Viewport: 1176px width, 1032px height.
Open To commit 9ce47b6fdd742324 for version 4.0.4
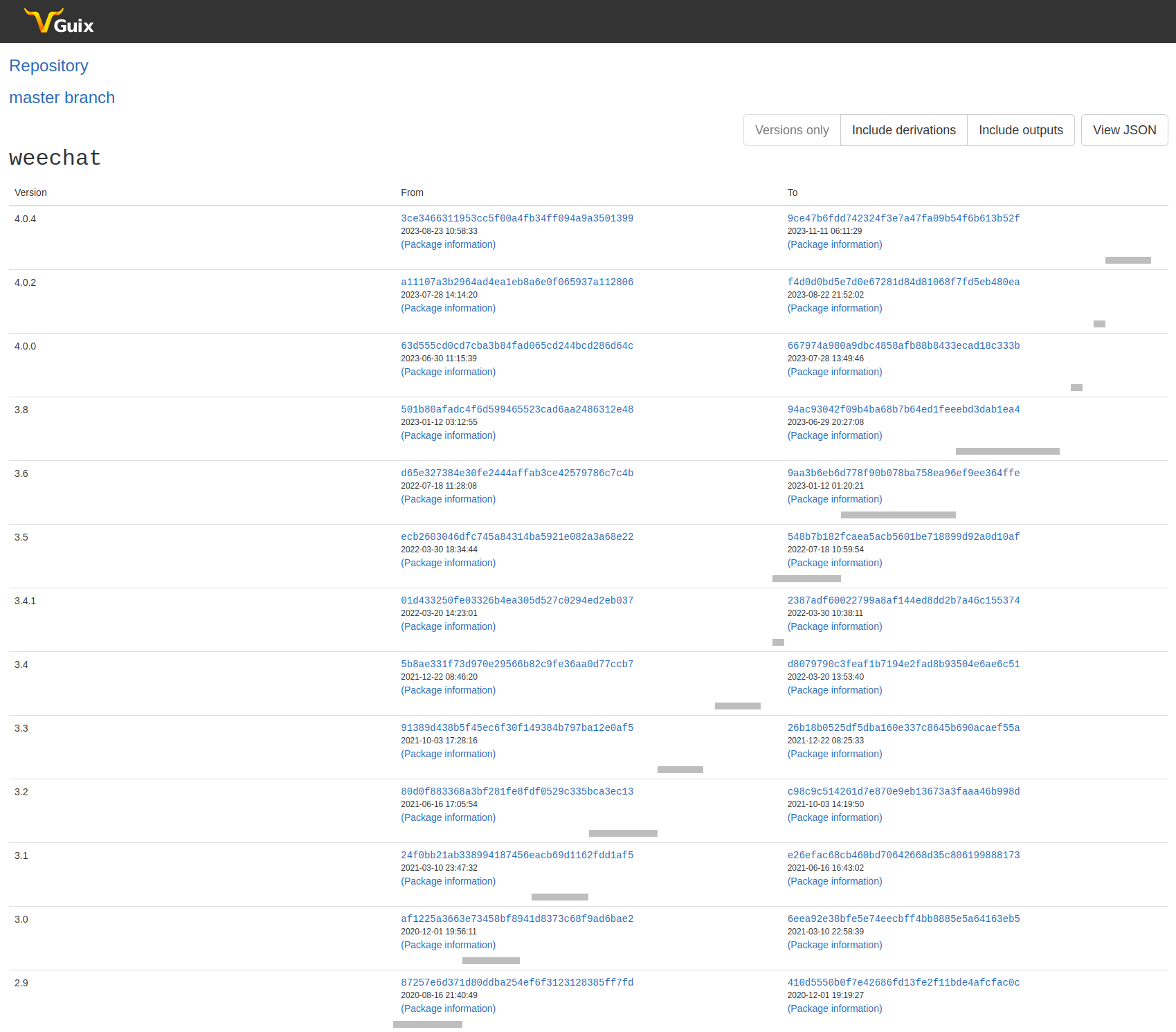[903, 218]
